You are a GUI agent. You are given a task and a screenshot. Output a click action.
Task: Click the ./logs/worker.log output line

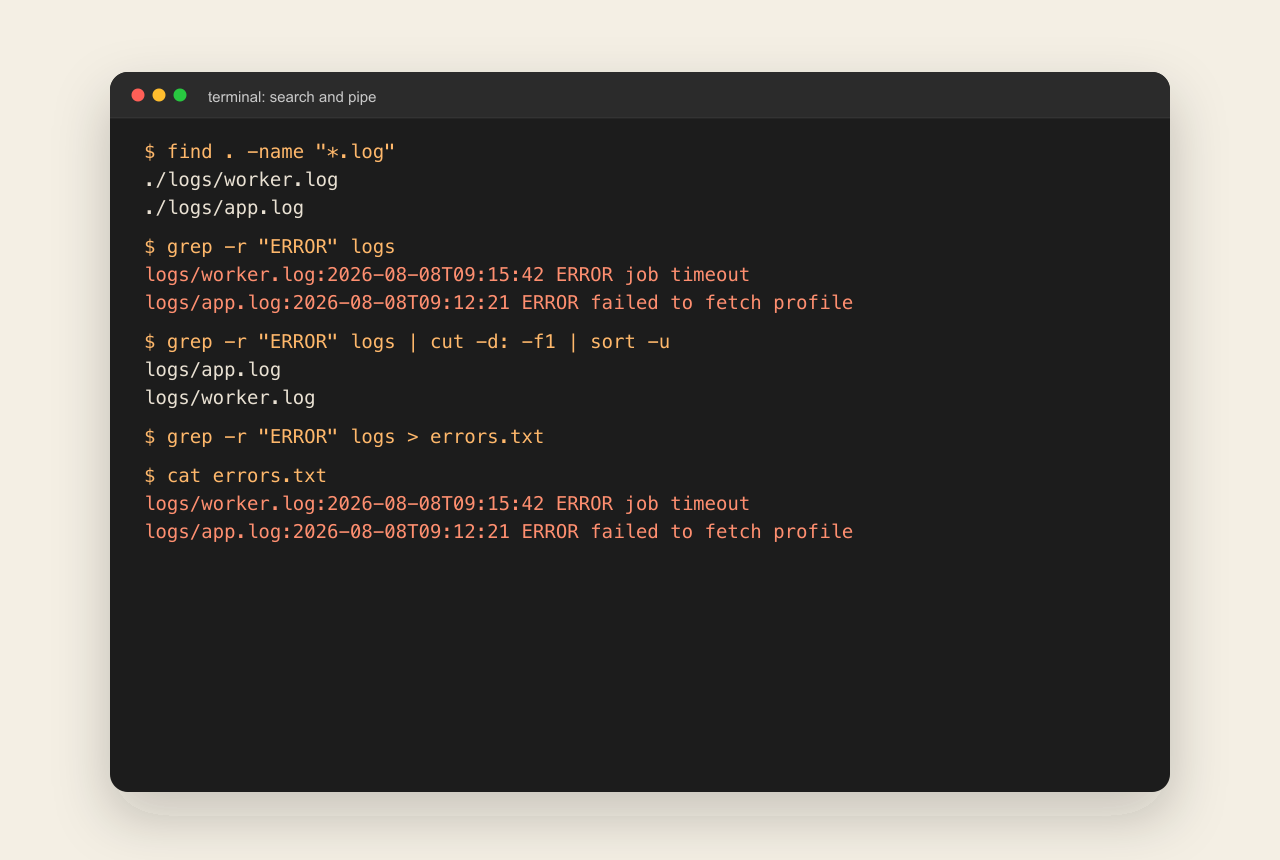242,180
